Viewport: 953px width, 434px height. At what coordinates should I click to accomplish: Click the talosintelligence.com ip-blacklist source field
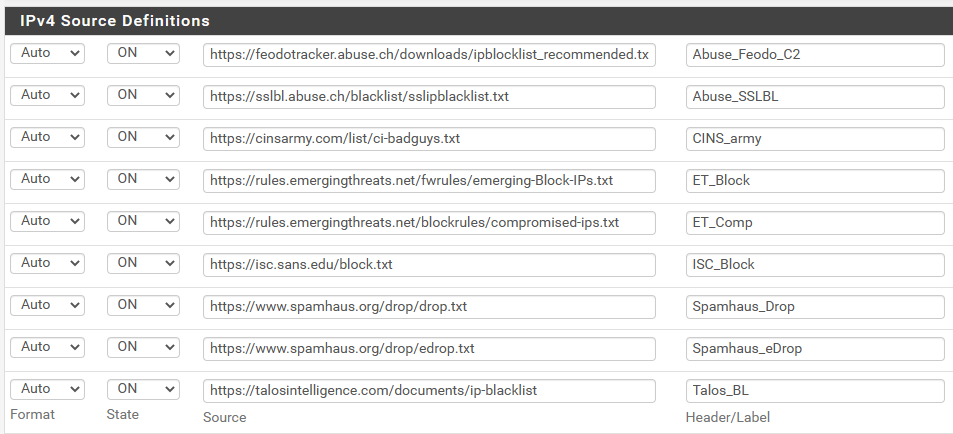429,390
